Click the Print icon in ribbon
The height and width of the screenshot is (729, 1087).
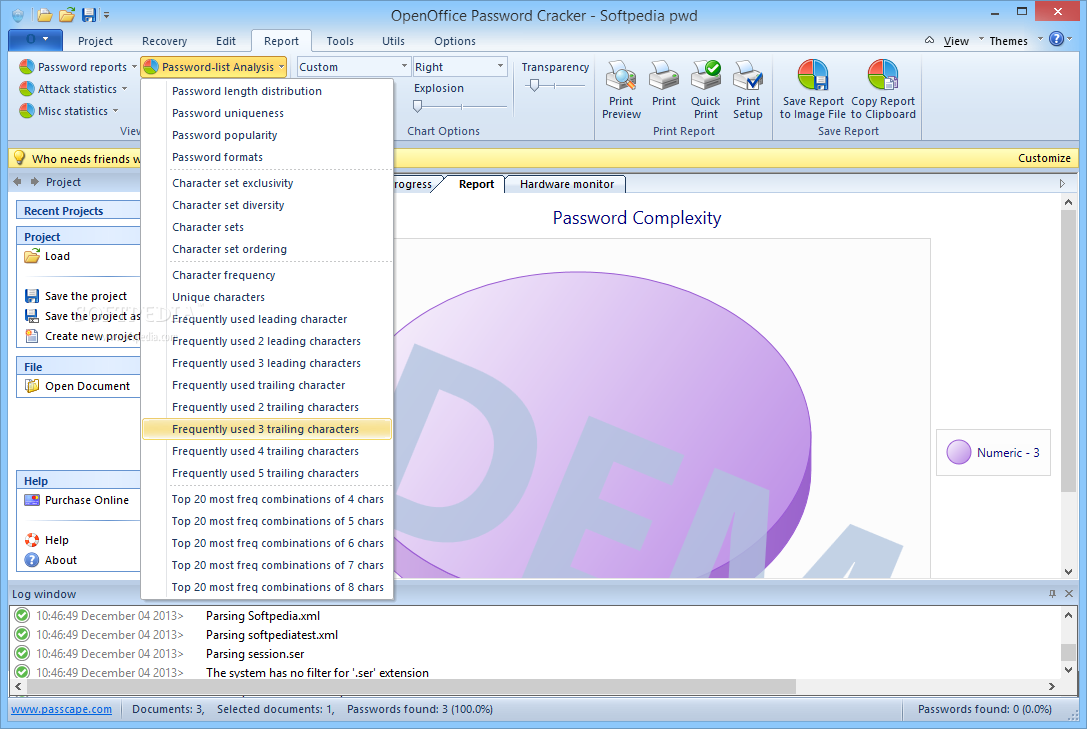pos(663,76)
